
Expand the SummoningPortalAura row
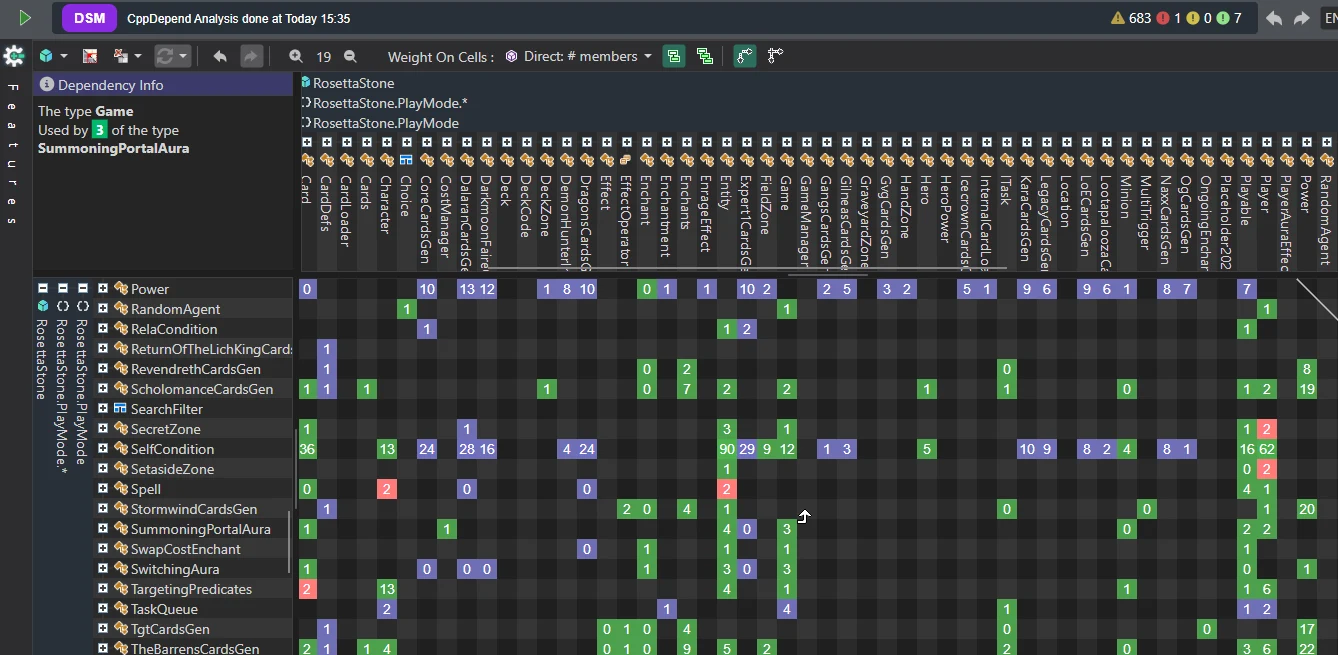coord(102,529)
